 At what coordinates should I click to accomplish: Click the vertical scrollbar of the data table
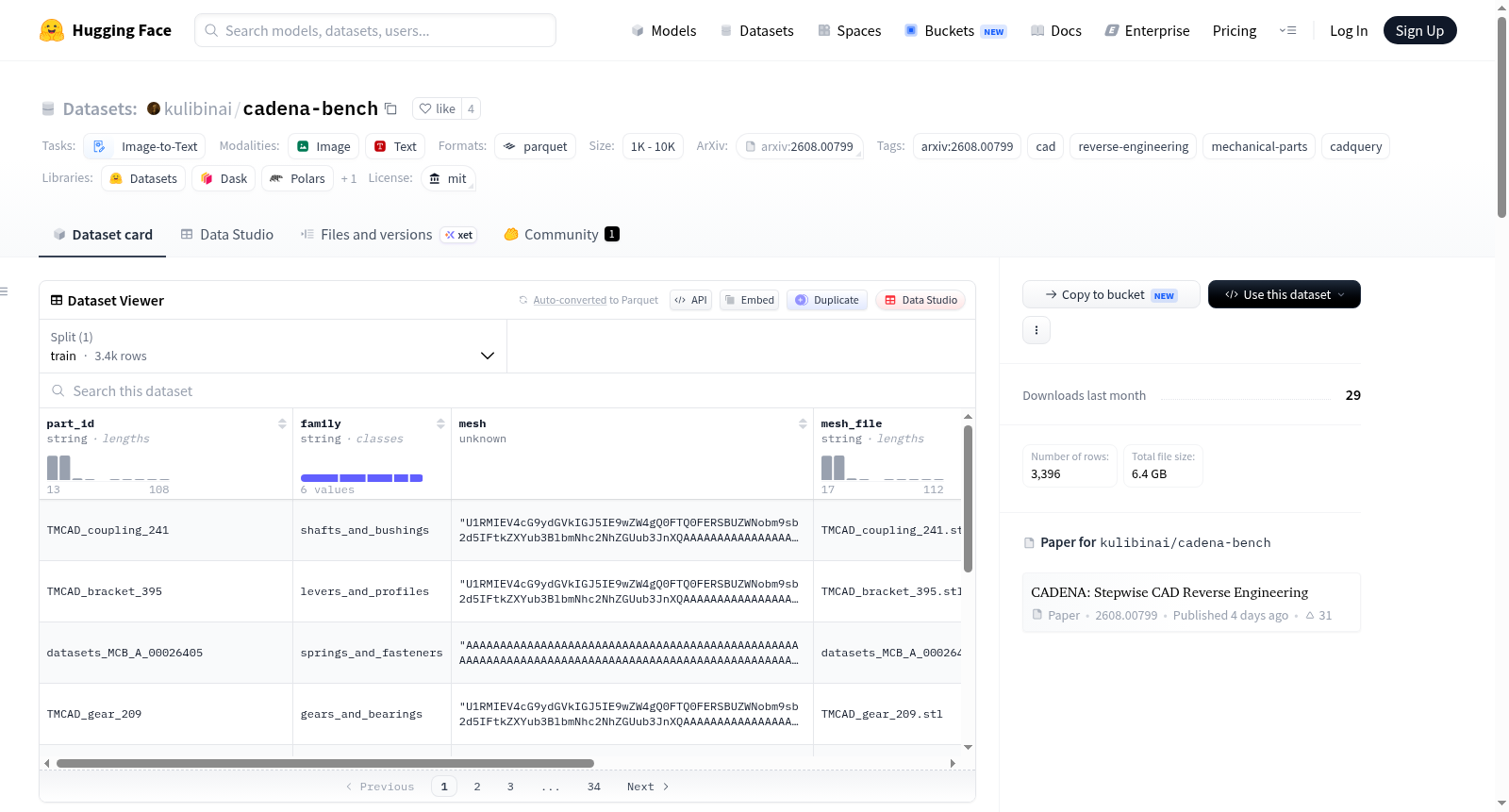coord(968,499)
